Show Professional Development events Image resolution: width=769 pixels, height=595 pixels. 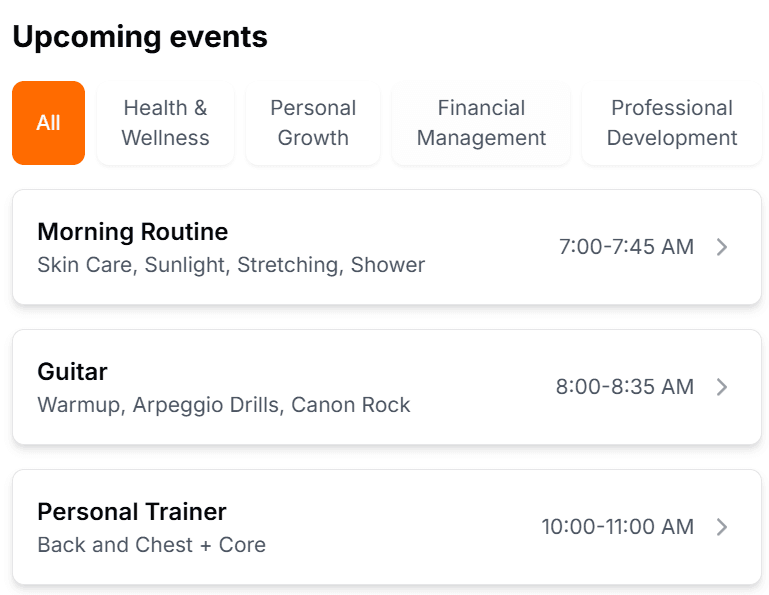(671, 123)
